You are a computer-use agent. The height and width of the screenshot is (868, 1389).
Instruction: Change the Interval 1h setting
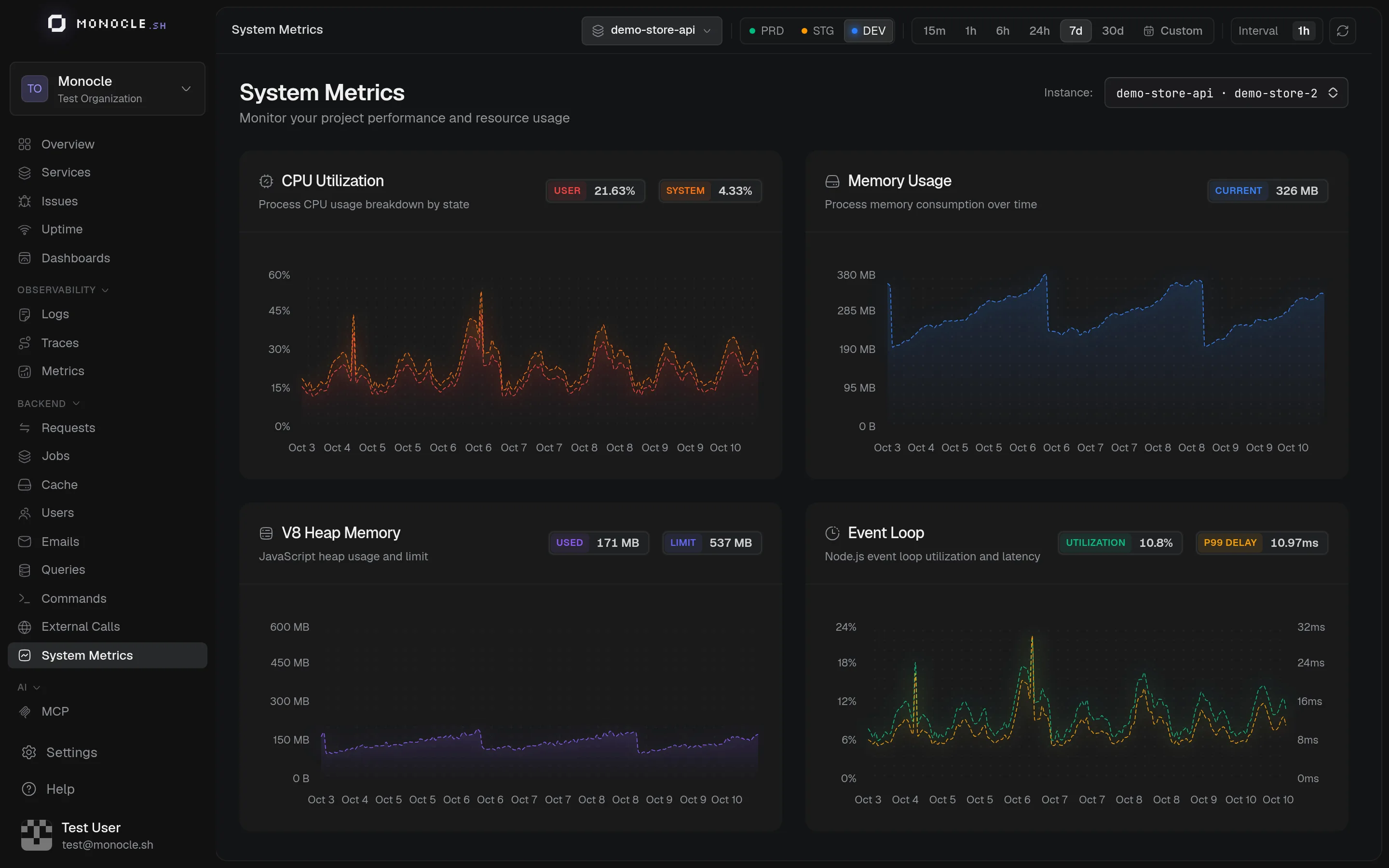(1304, 31)
